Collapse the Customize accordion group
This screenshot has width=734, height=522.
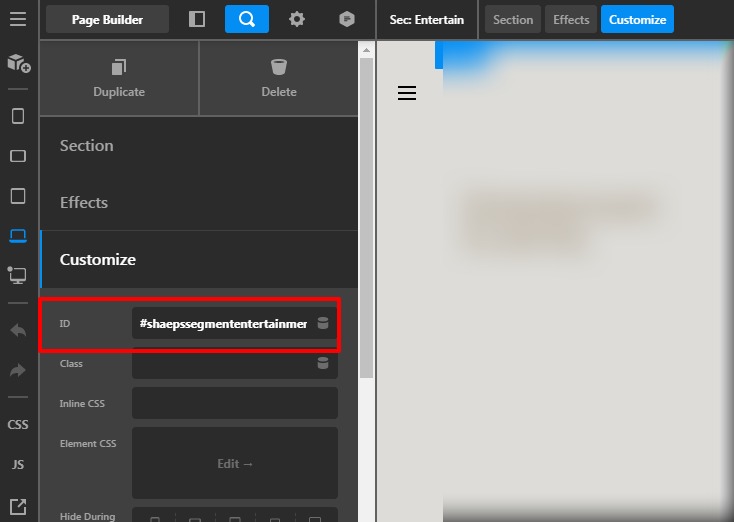[198, 259]
